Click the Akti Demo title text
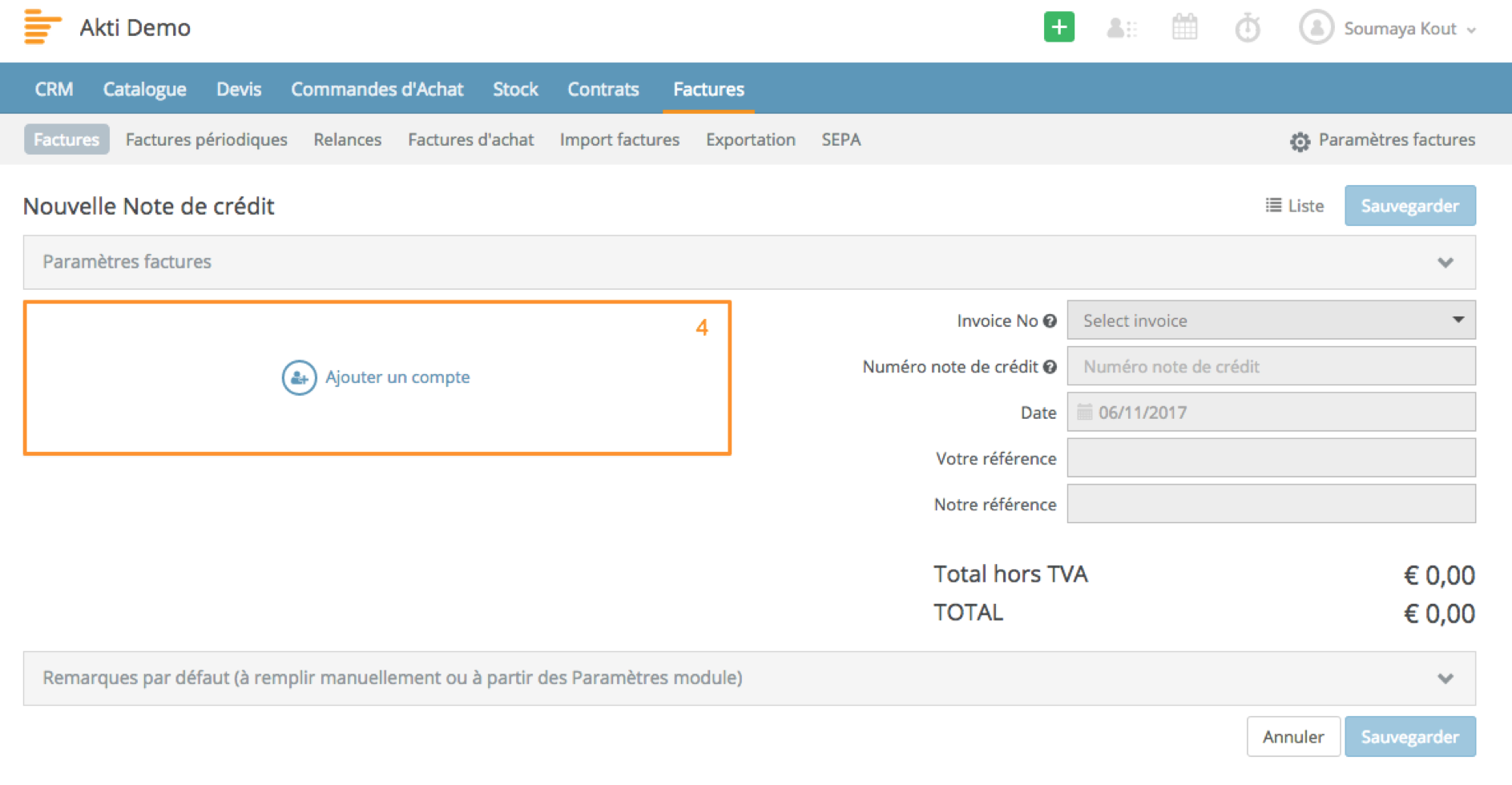The height and width of the screenshot is (785, 1512). pos(135,28)
